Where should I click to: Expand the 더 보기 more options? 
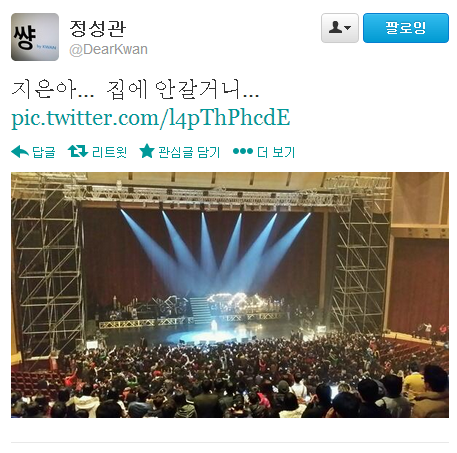pos(276,152)
